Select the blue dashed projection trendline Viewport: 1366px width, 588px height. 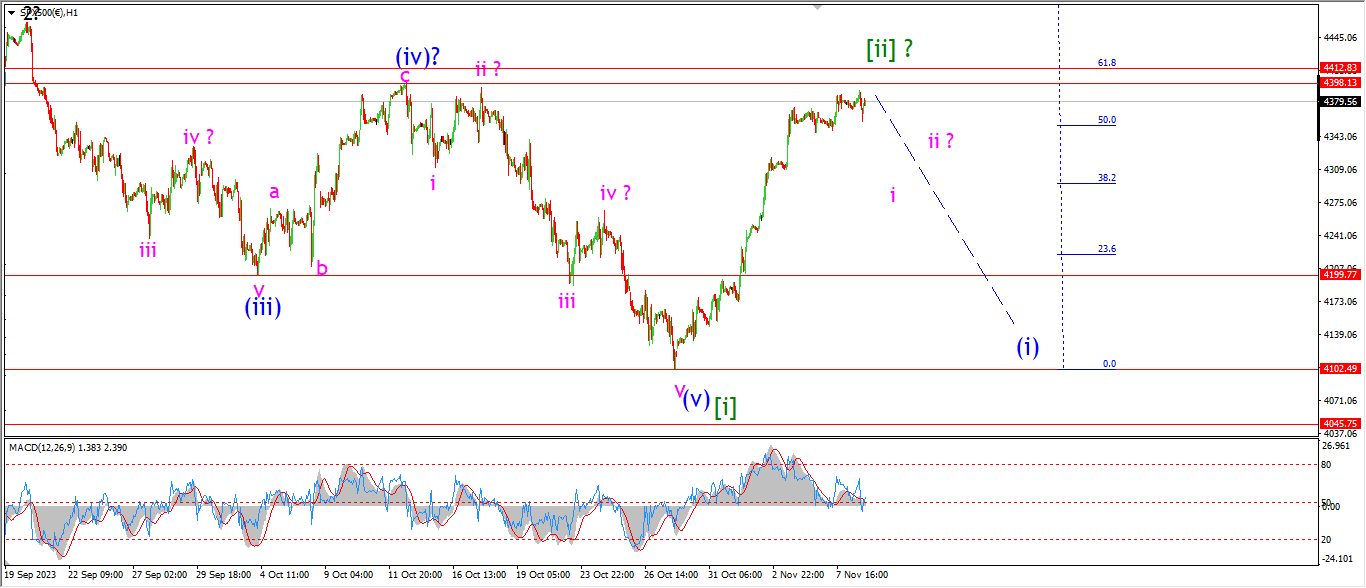(945, 210)
